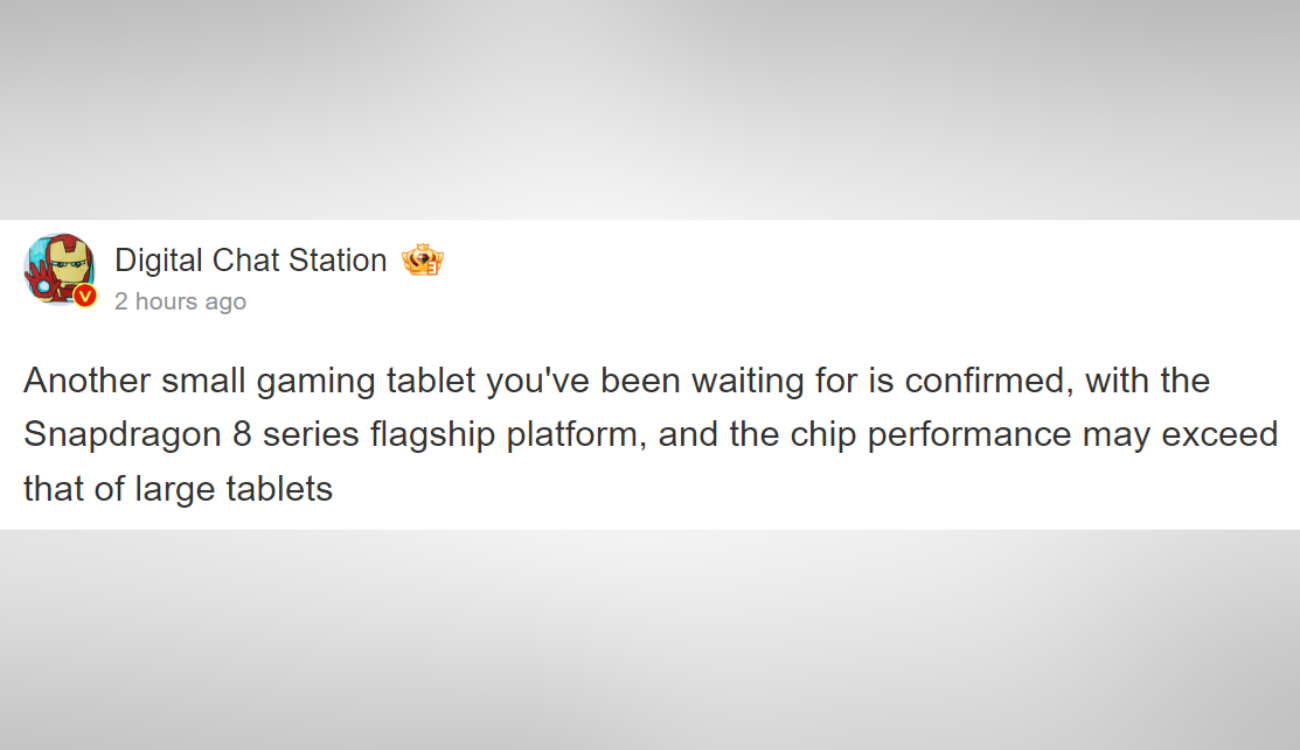1300x750 pixels.
Task: Click the word "Snapdragon" in the post
Action: click(x=123, y=436)
